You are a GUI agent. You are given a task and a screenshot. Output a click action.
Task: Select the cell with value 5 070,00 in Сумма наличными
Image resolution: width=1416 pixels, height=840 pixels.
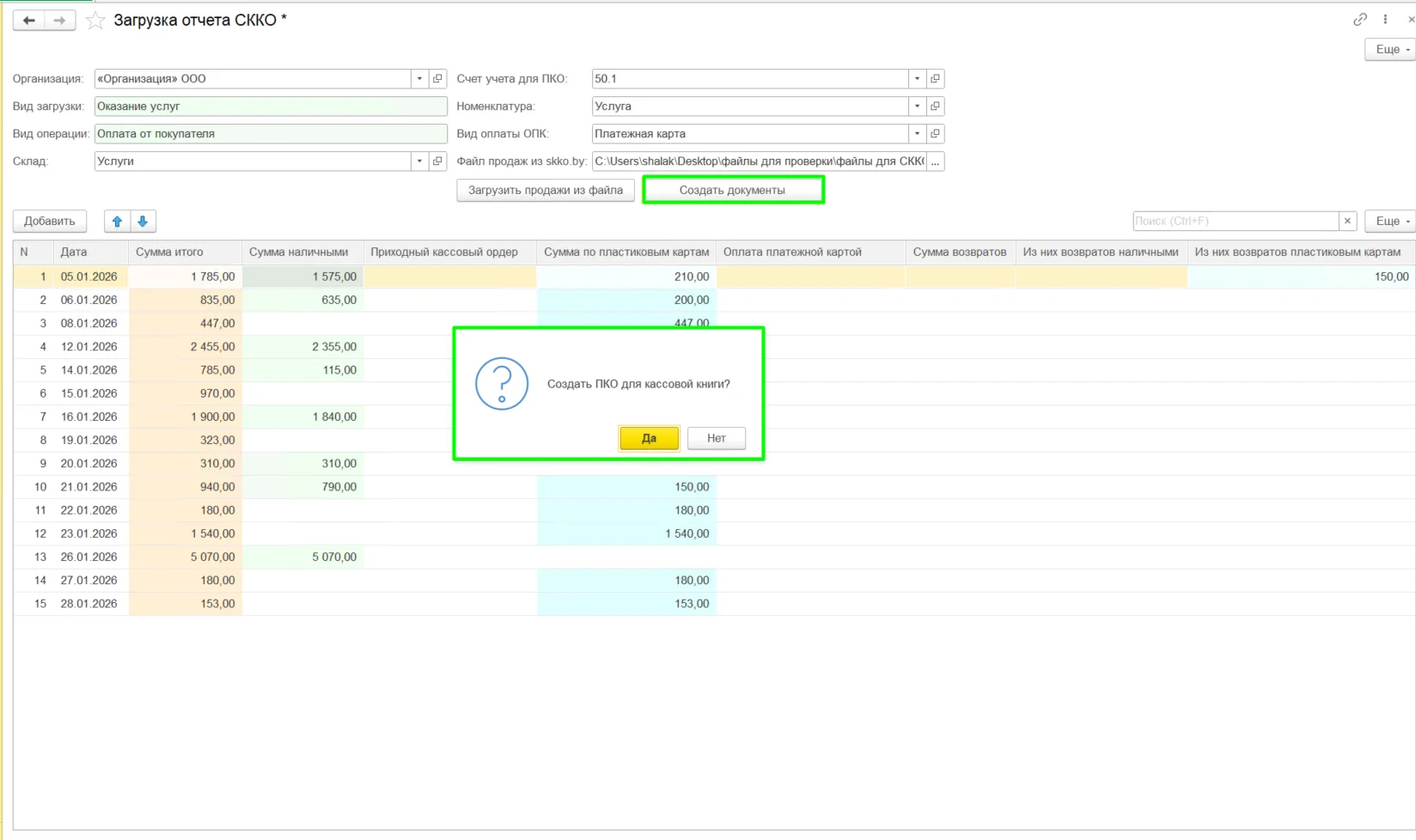coord(302,557)
